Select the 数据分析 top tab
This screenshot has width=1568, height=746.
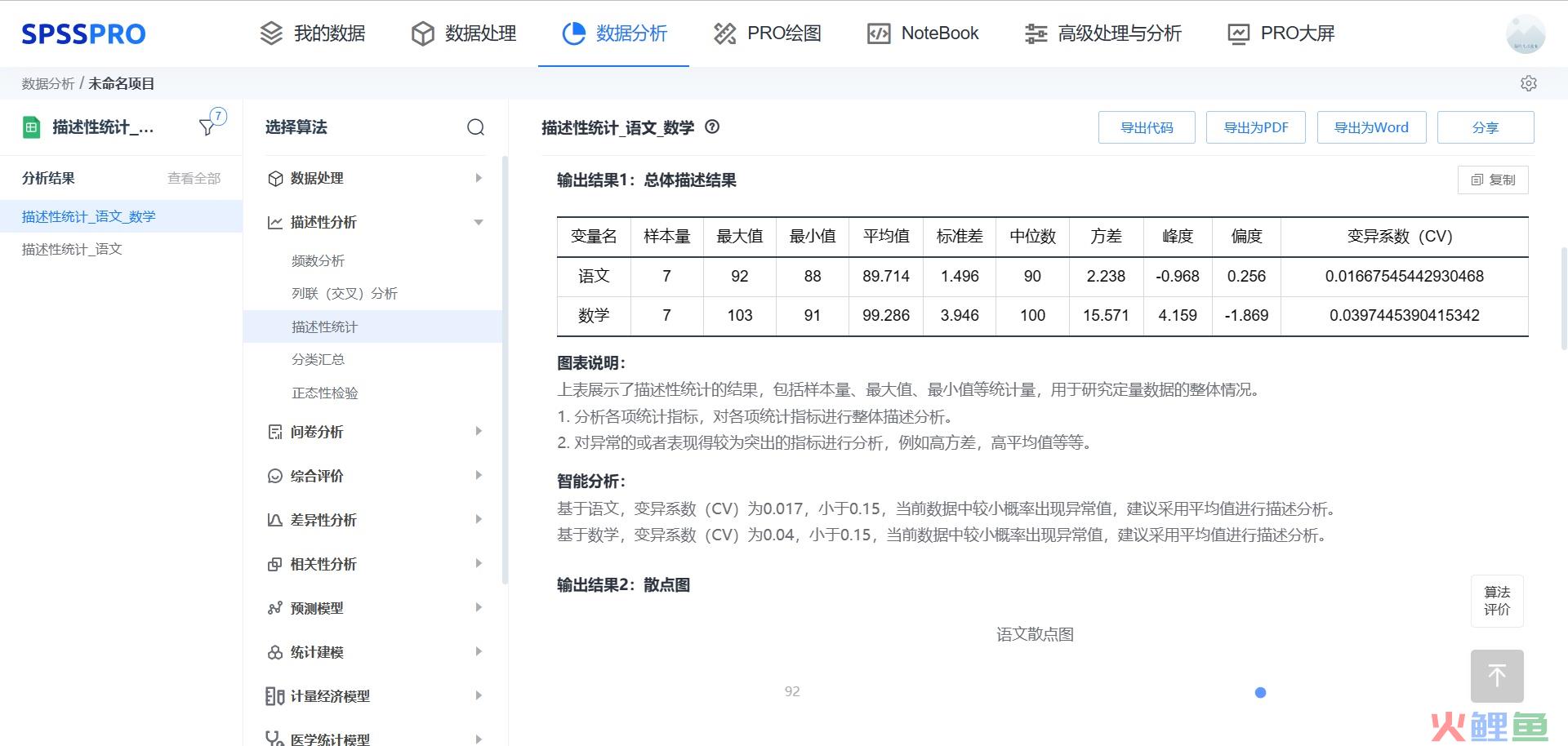(614, 33)
